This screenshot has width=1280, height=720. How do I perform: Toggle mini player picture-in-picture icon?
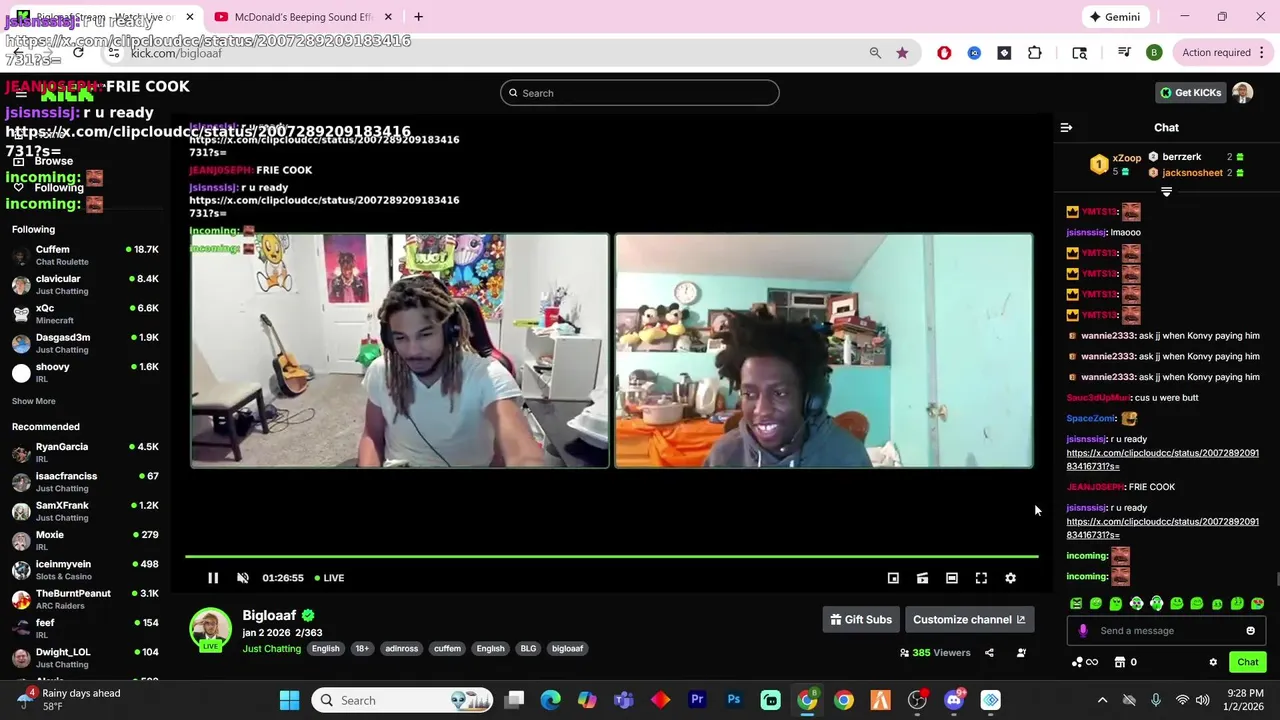click(x=893, y=578)
